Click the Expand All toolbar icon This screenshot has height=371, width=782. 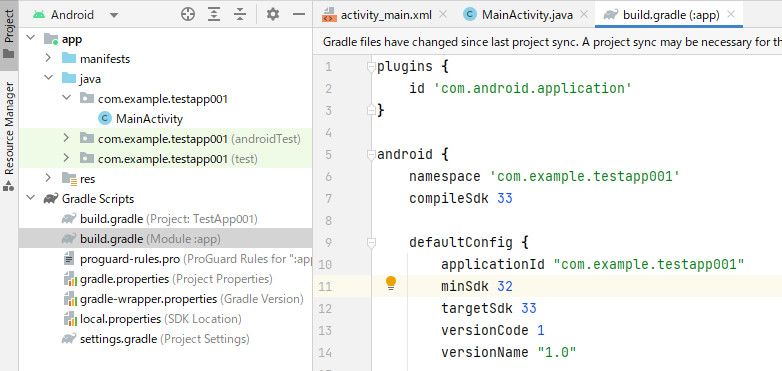click(x=214, y=14)
